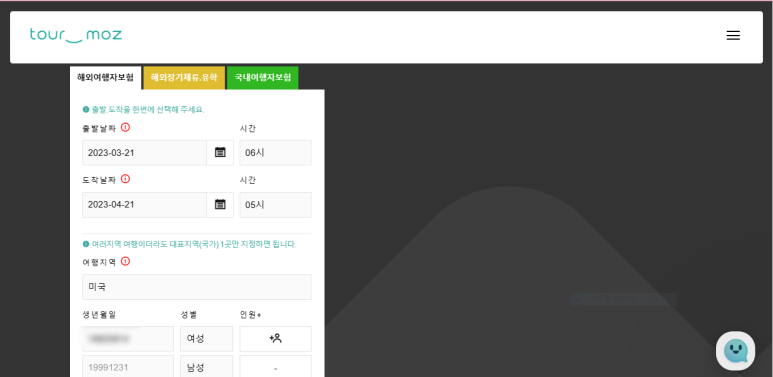Open arrival time dropdown showing 05시

tap(276, 205)
